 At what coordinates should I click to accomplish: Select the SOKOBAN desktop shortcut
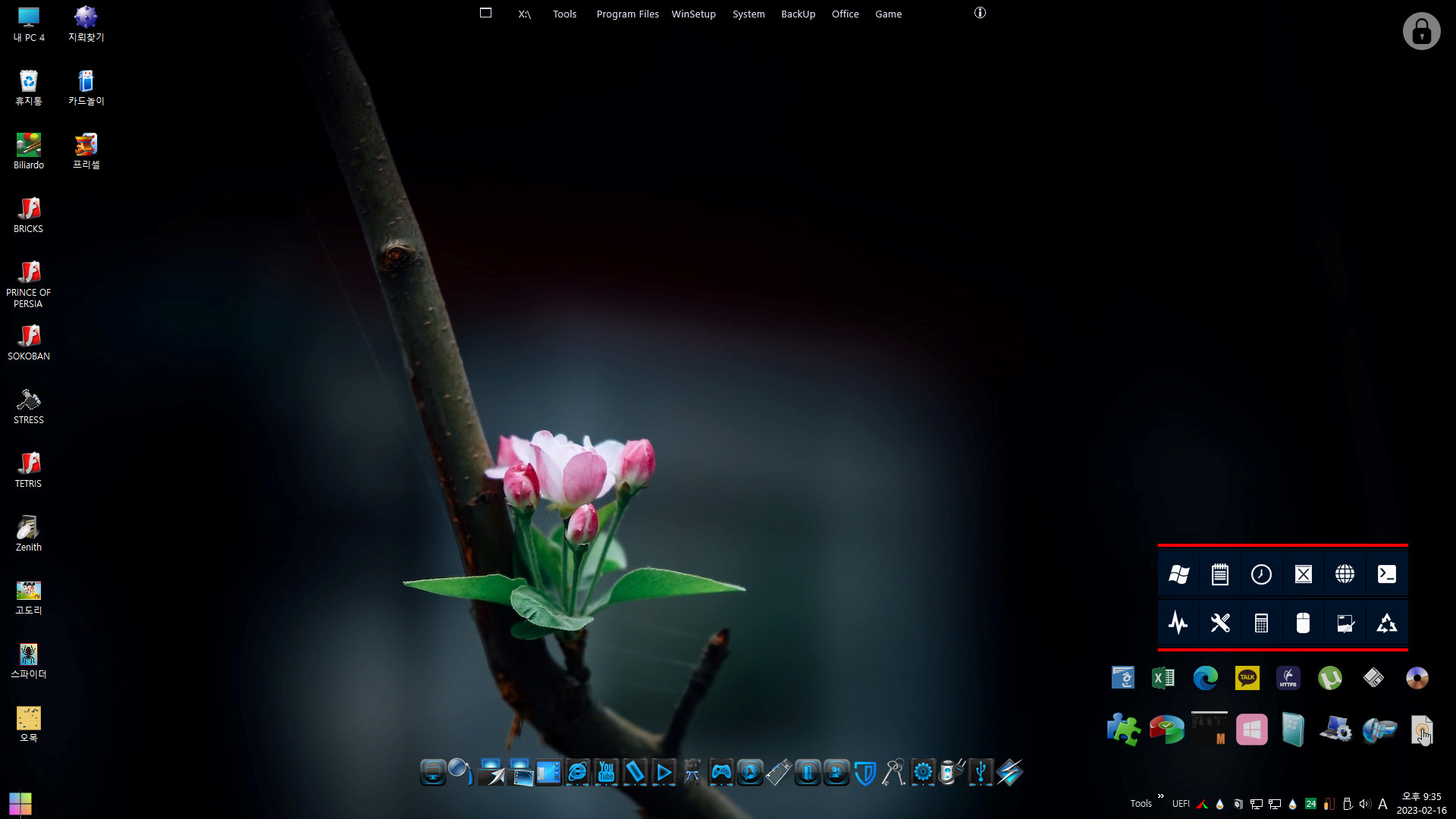(x=29, y=342)
